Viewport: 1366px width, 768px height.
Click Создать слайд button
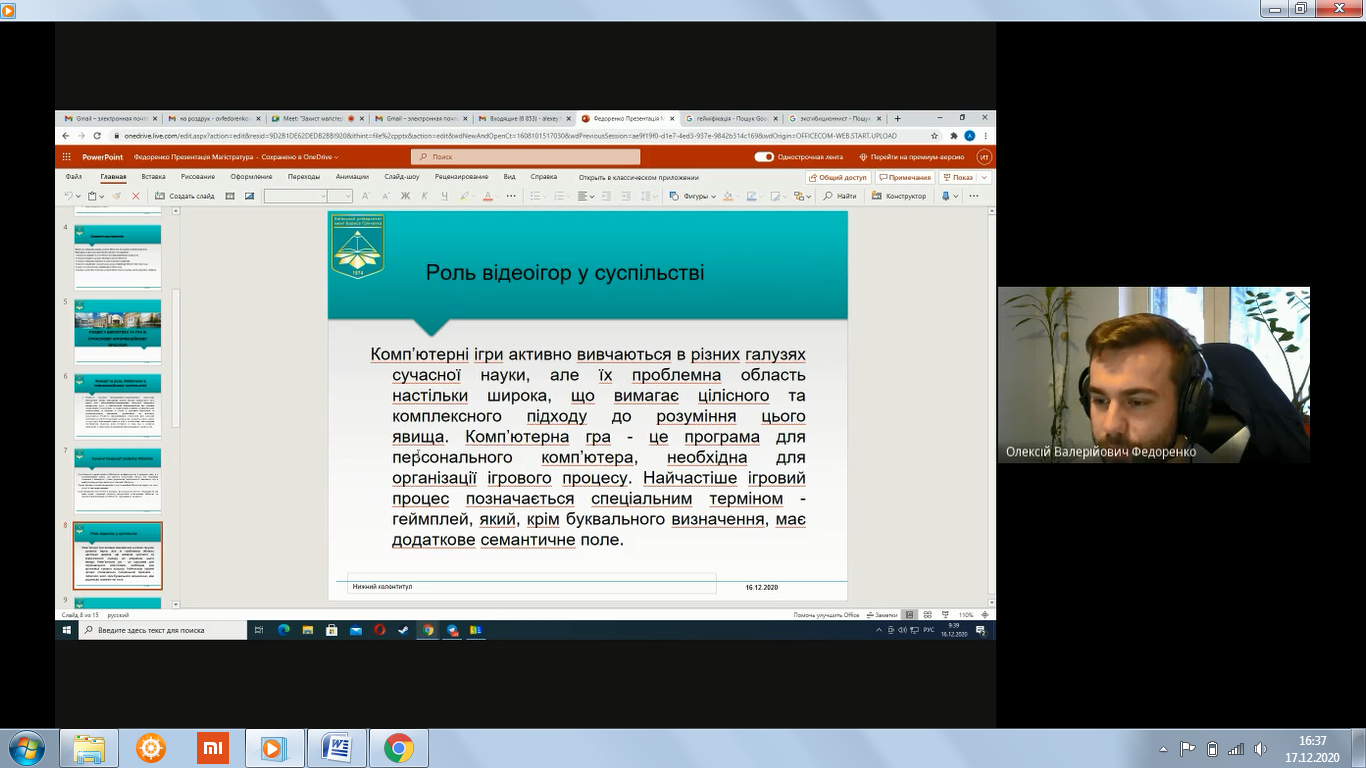[x=185, y=196]
